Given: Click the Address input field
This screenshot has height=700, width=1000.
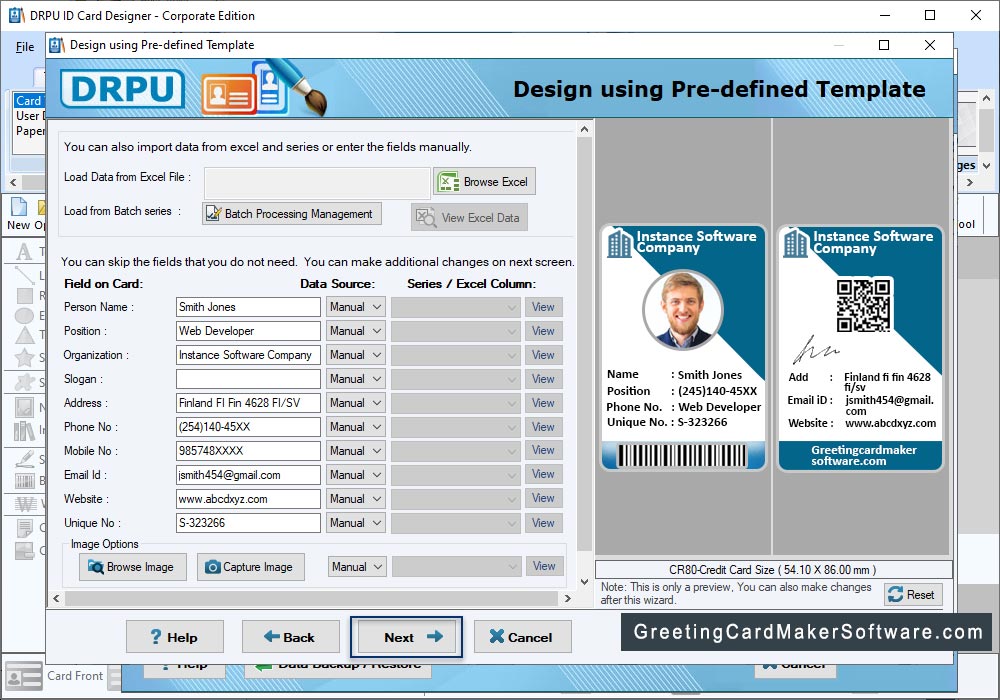Looking at the screenshot, I should click(x=248, y=403).
